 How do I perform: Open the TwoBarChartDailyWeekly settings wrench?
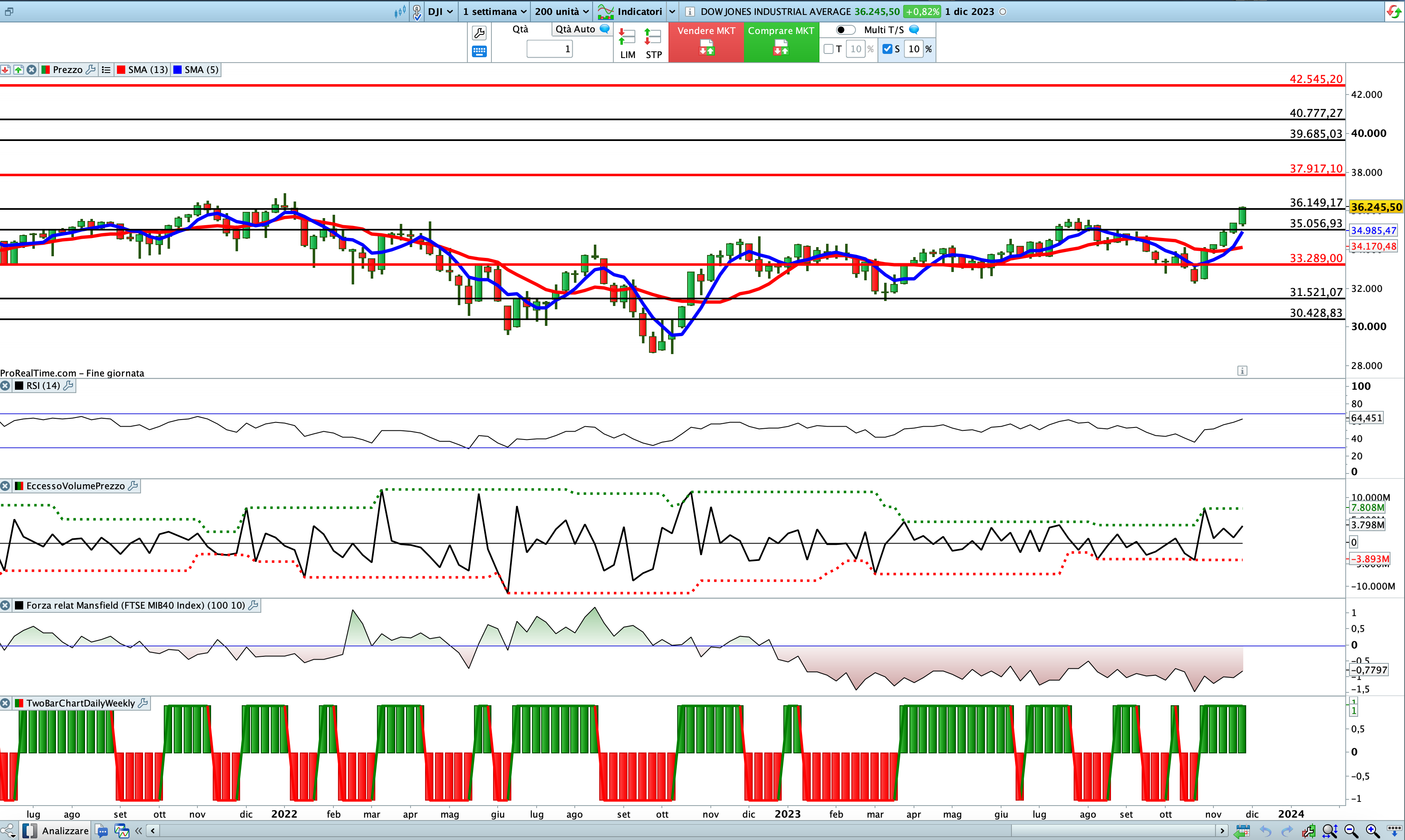(143, 703)
